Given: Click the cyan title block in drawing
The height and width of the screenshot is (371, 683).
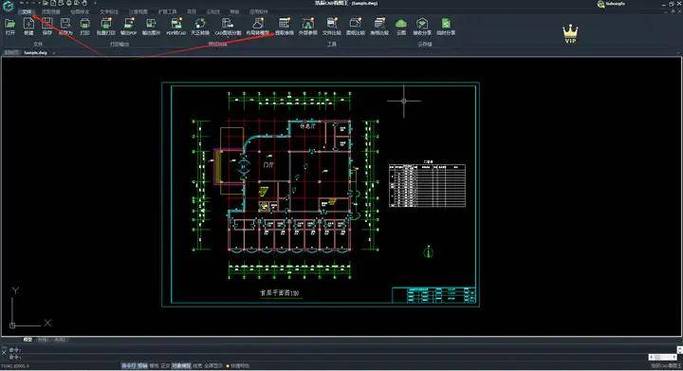Looking at the screenshot, I should click(434, 295).
